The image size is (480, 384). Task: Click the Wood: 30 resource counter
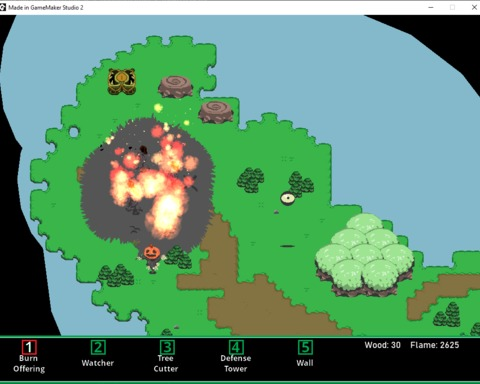click(x=382, y=345)
